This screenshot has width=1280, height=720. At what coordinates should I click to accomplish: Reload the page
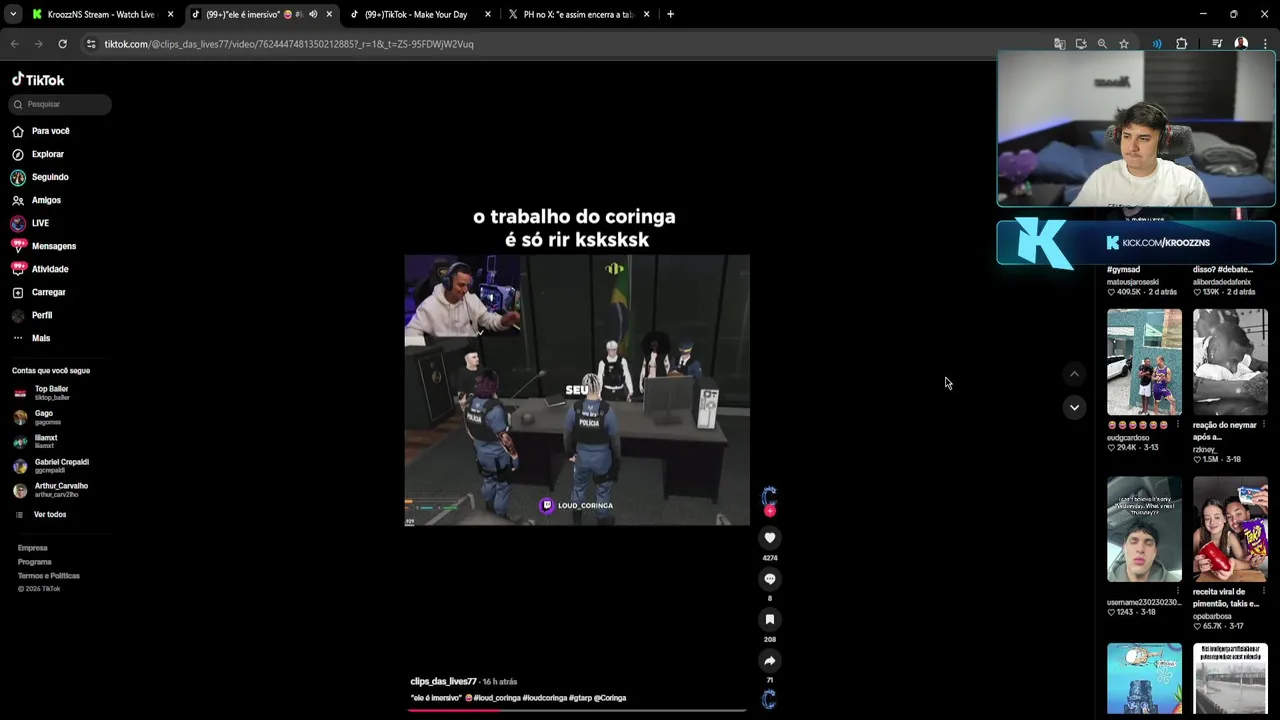coord(62,44)
